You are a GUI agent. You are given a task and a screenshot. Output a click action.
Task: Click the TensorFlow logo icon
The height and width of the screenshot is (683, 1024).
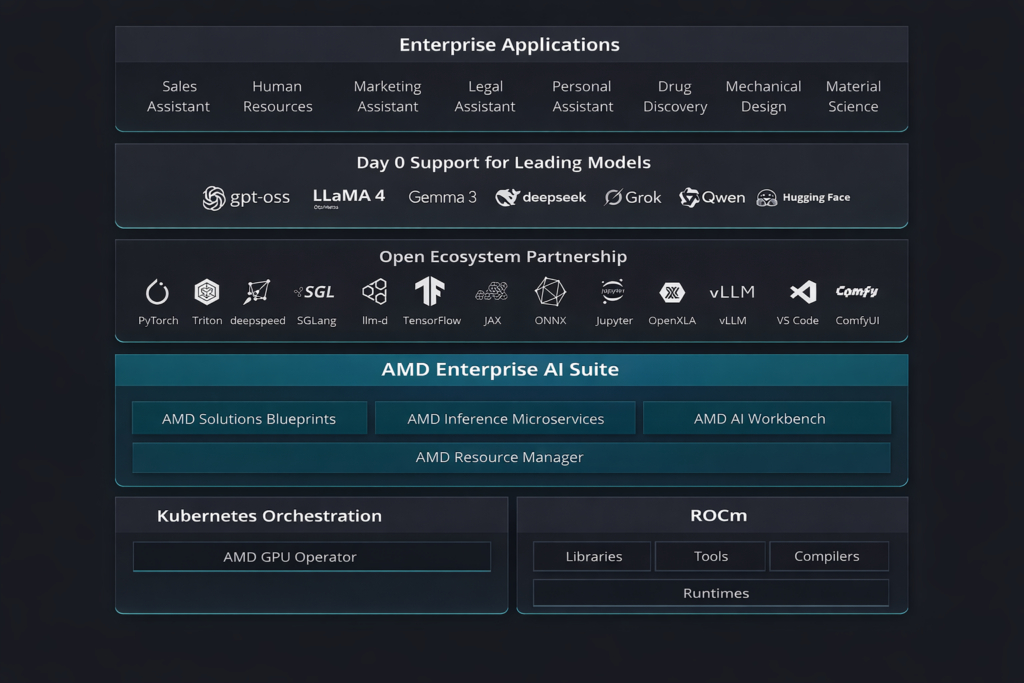pyautogui.click(x=430, y=292)
